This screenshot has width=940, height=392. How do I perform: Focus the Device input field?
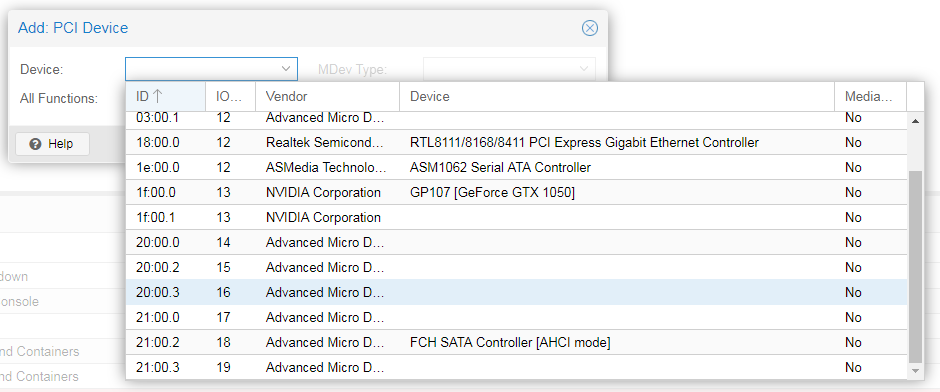coord(201,69)
